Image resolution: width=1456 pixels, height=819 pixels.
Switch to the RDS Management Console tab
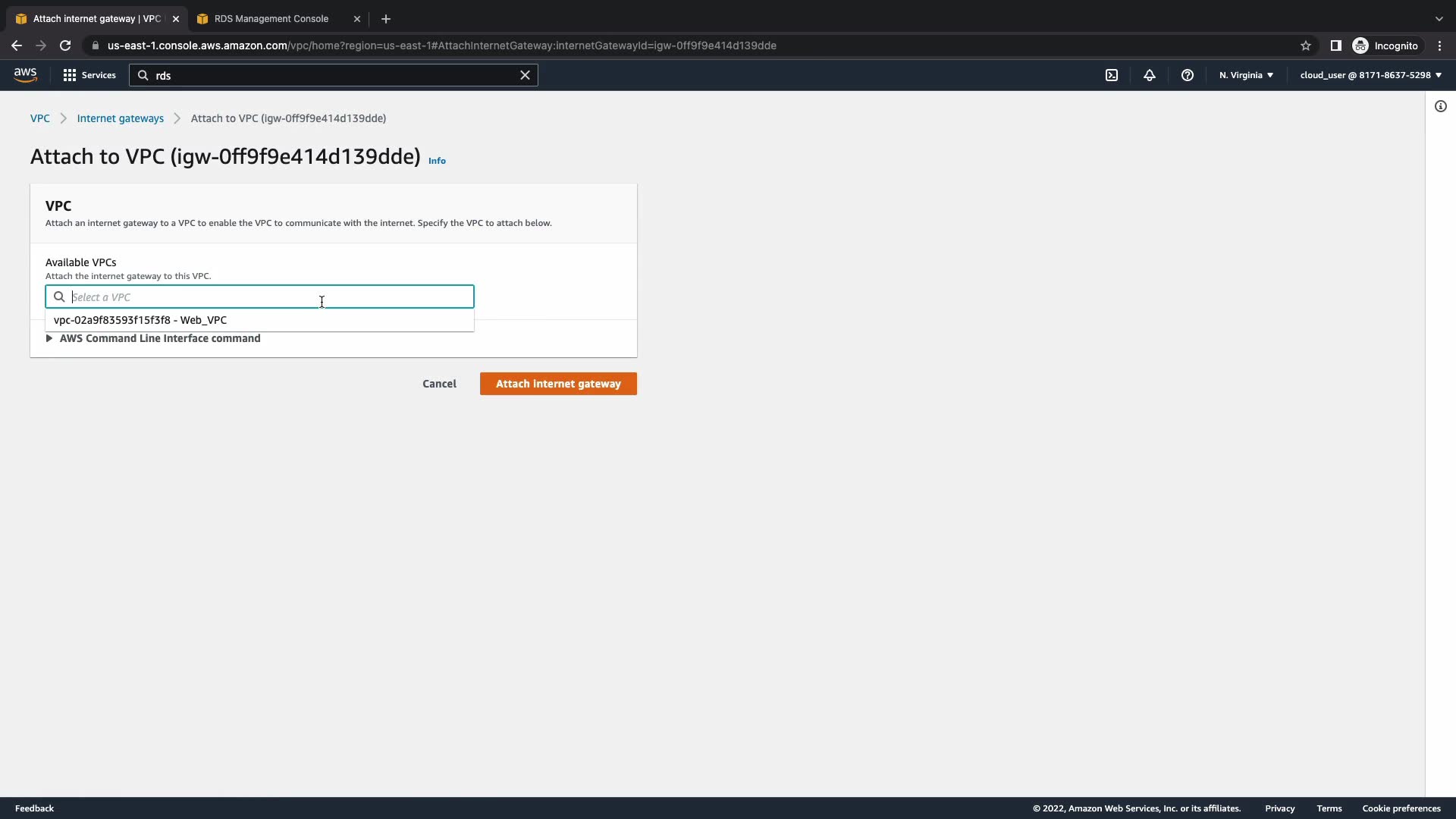271,19
